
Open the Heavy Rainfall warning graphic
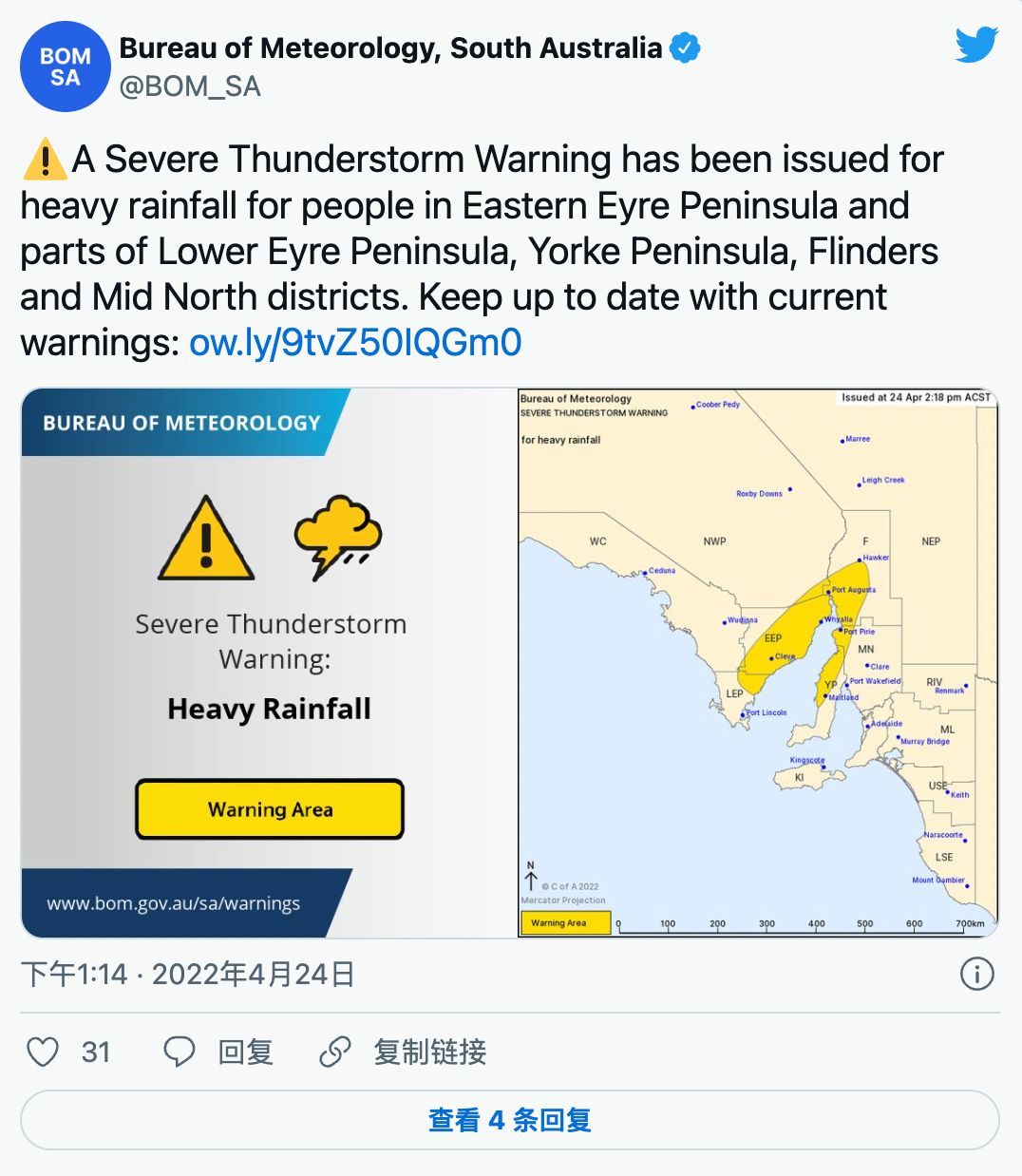tap(270, 662)
